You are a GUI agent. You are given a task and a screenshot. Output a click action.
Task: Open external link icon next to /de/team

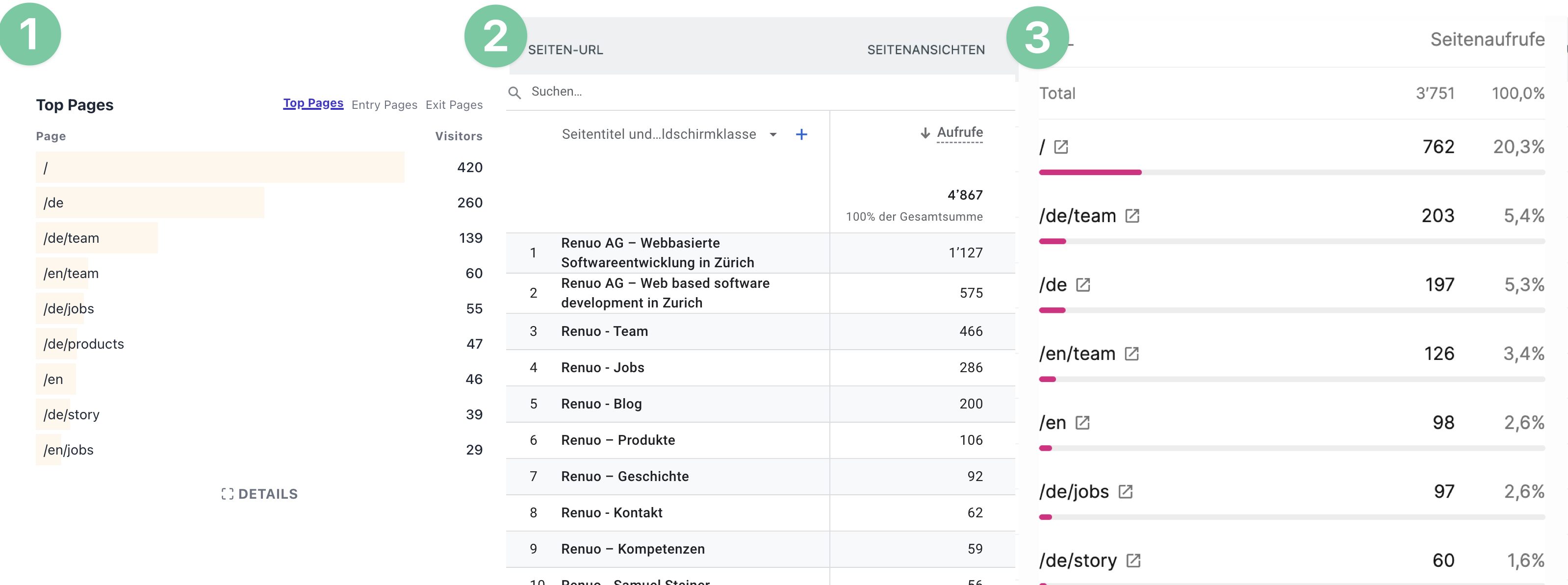point(1132,216)
